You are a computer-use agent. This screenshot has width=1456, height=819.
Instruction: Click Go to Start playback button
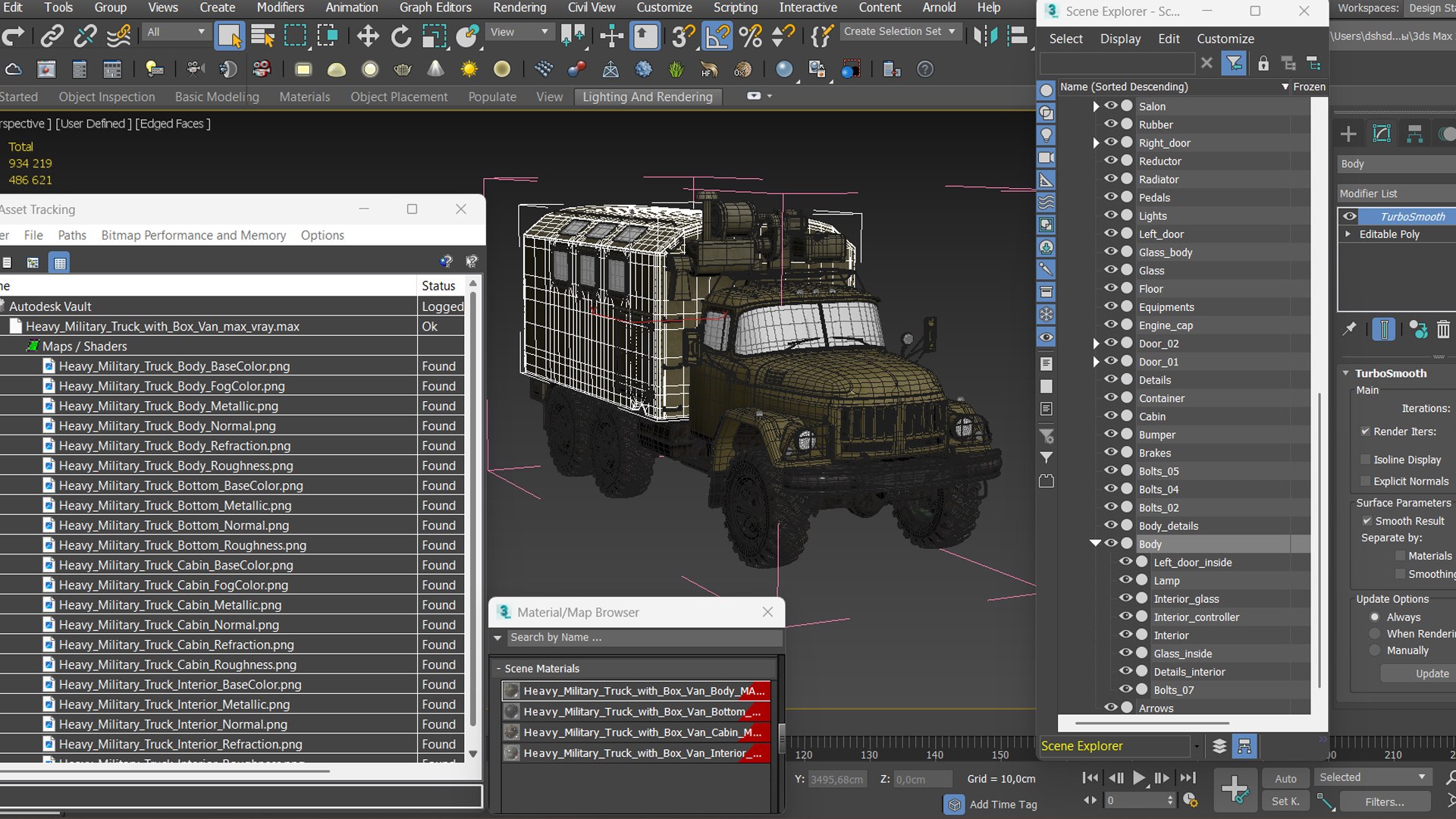1090,778
